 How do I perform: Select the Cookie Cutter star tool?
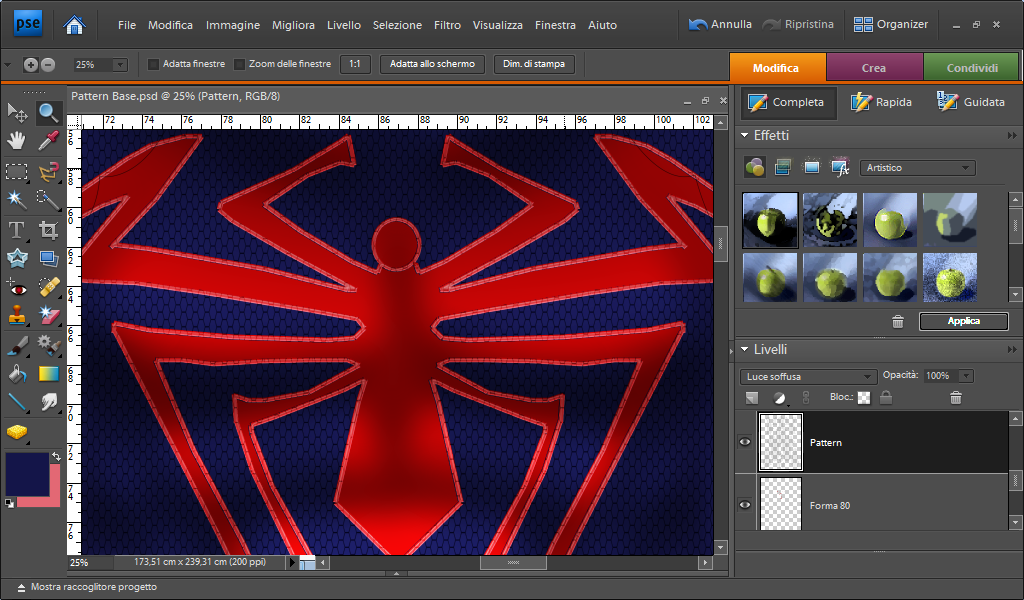tap(17, 259)
